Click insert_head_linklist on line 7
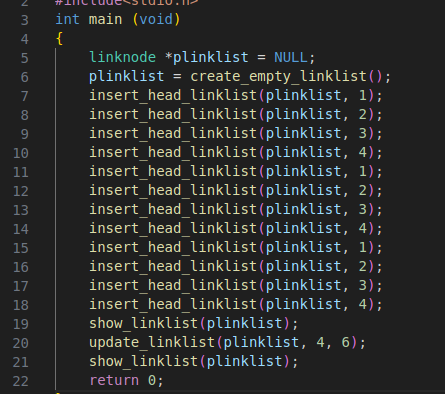This screenshot has height=394, width=445. 173,96
